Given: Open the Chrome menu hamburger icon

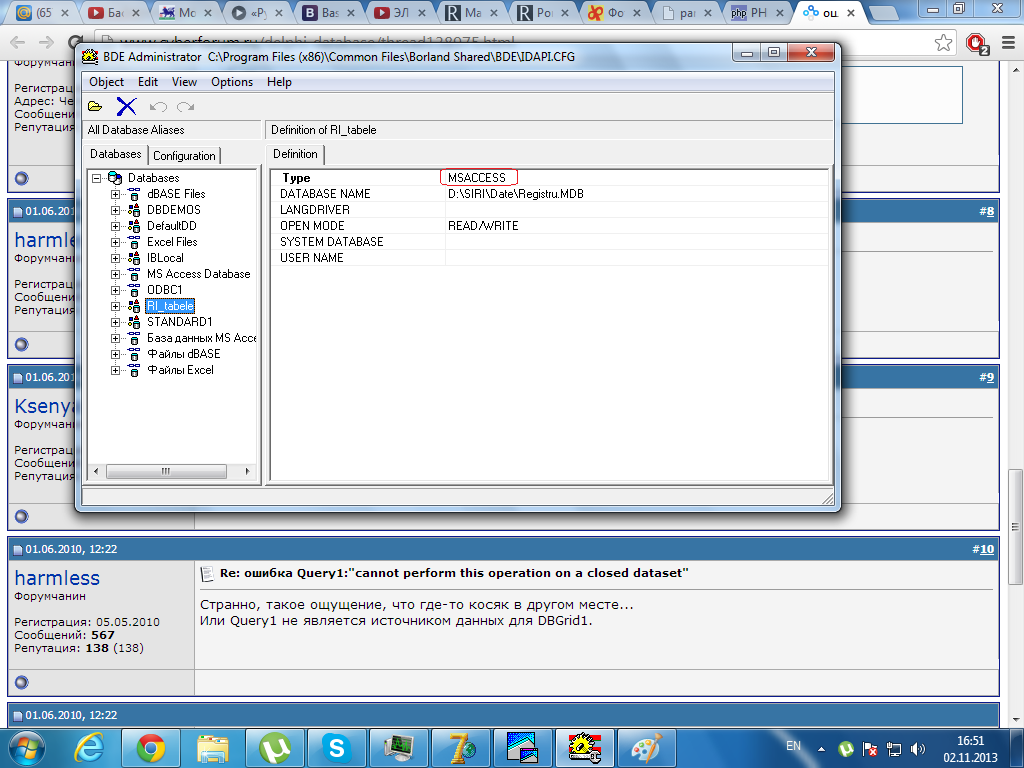Looking at the screenshot, I should [x=1008, y=43].
